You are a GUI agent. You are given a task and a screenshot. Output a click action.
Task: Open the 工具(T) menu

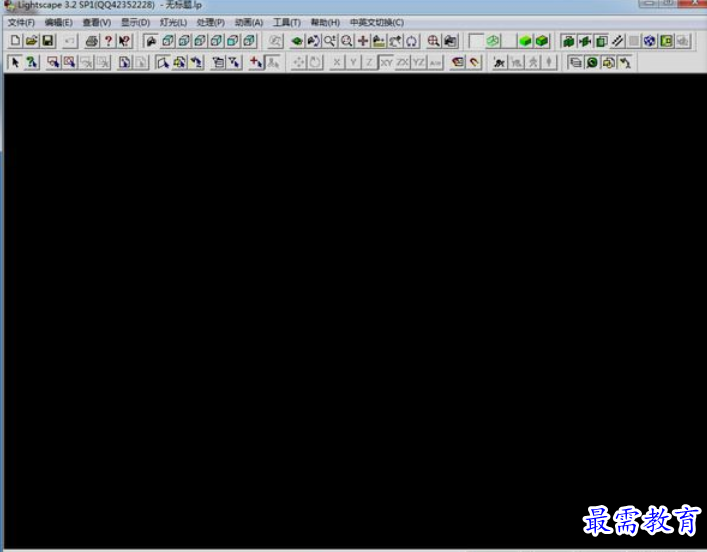pos(287,23)
